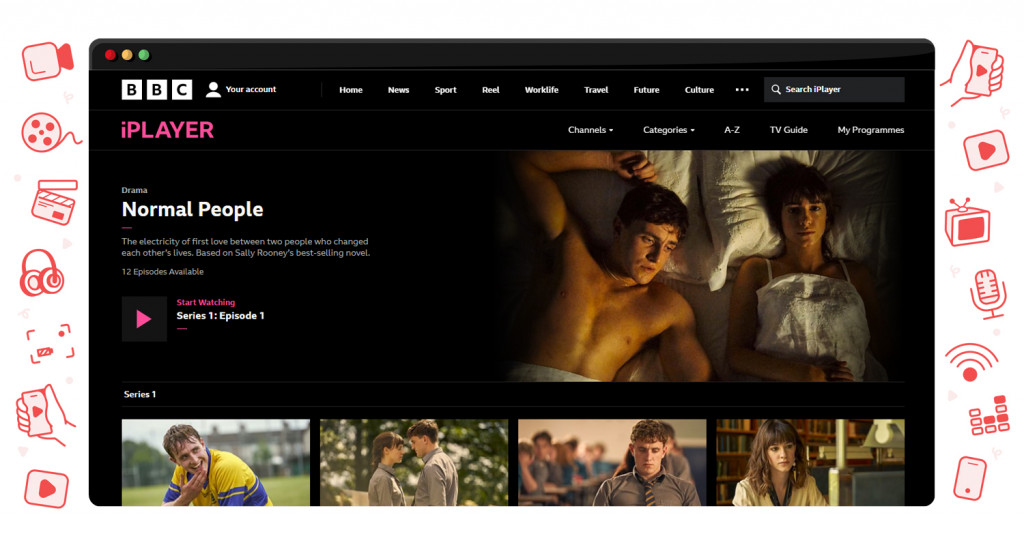
Task: Go to My Programmes
Action: pos(870,130)
